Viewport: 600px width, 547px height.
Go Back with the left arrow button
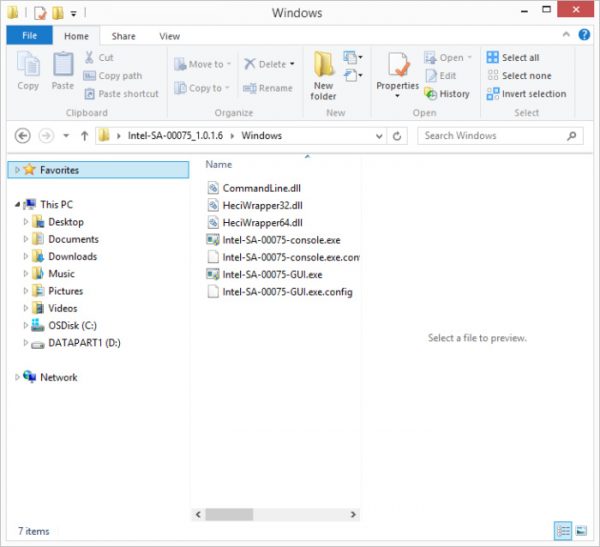coord(23,136)
